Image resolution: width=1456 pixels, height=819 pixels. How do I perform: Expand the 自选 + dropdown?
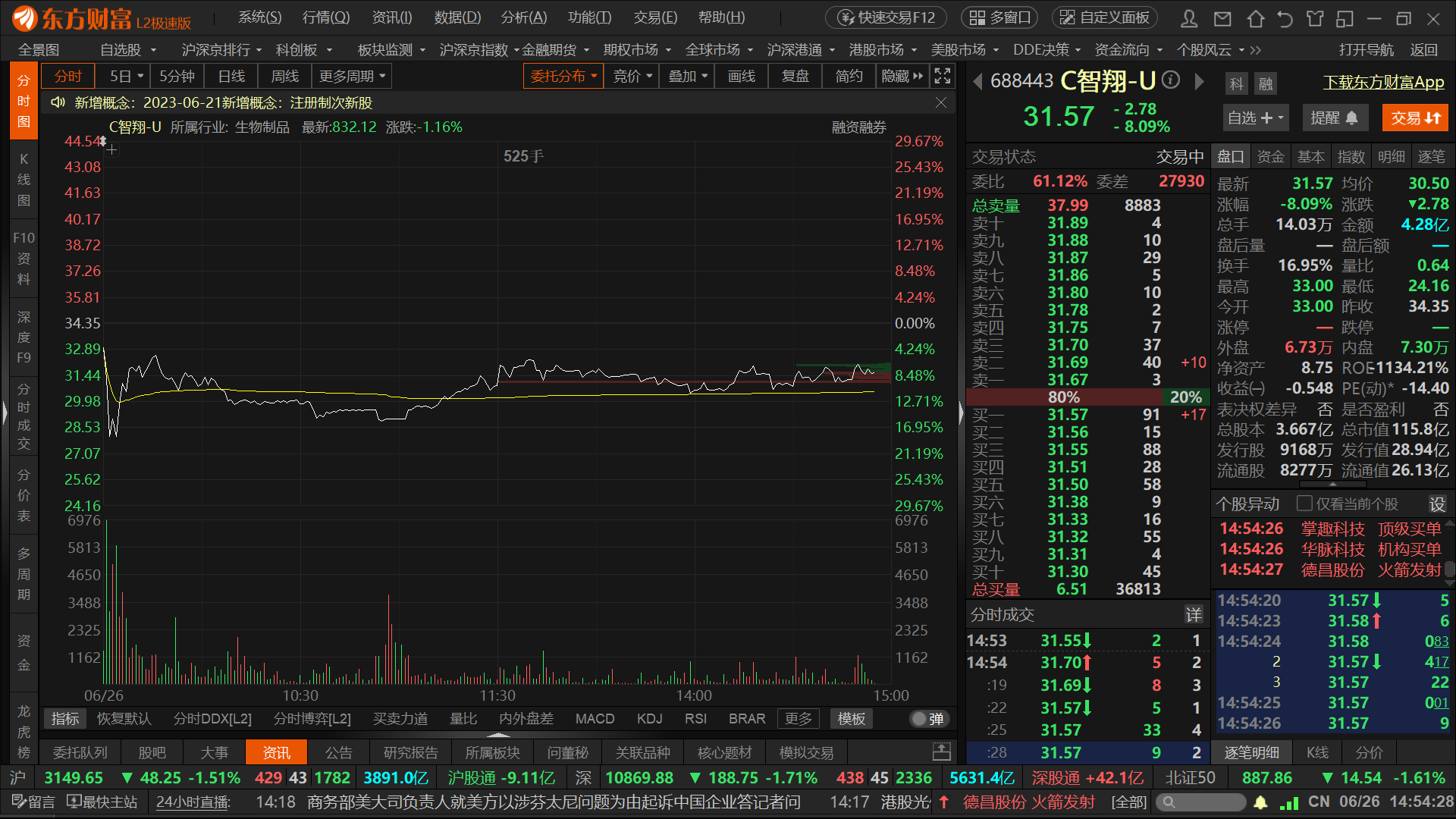pos(1255,118)
